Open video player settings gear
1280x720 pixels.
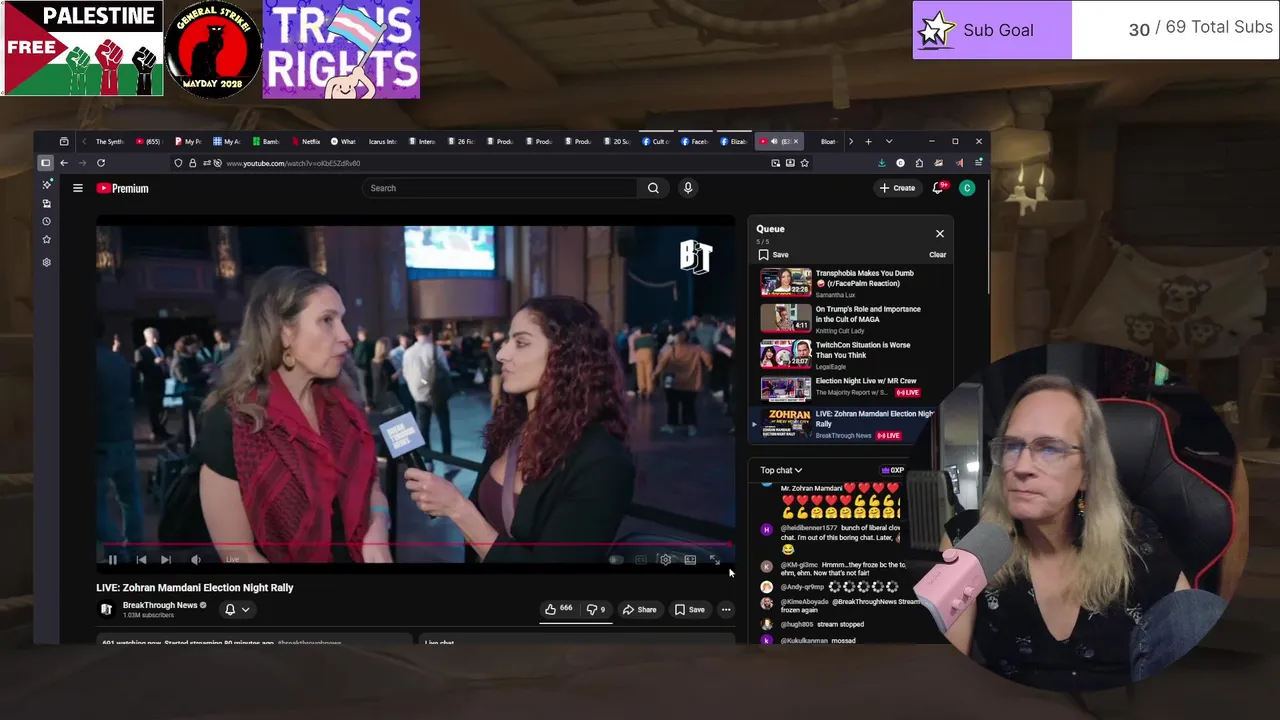point(665,560)
